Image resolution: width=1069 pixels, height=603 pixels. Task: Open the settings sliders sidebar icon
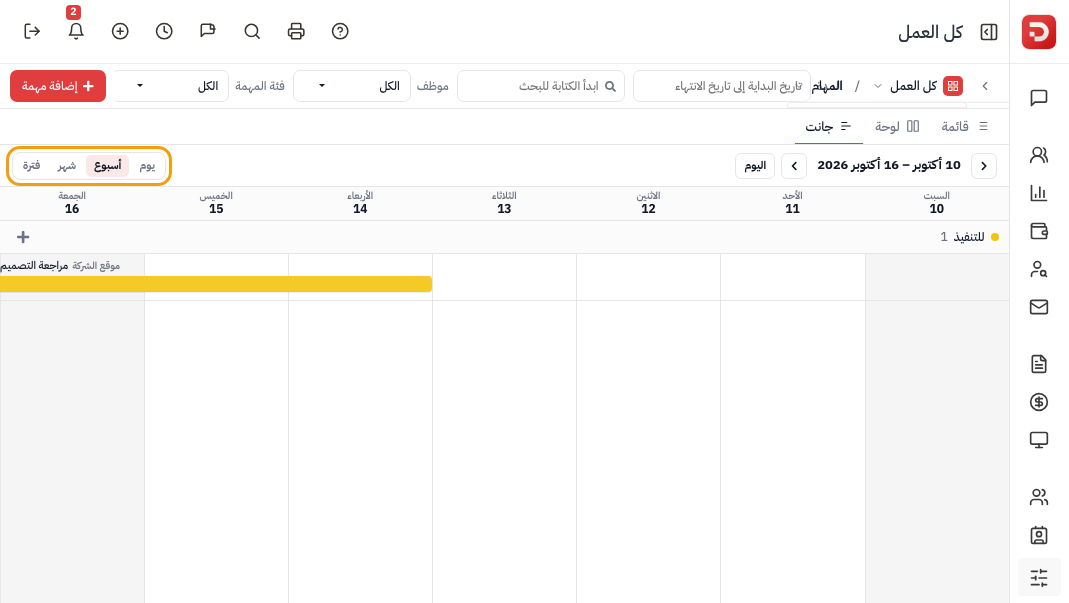click(x=1039, y=578)
